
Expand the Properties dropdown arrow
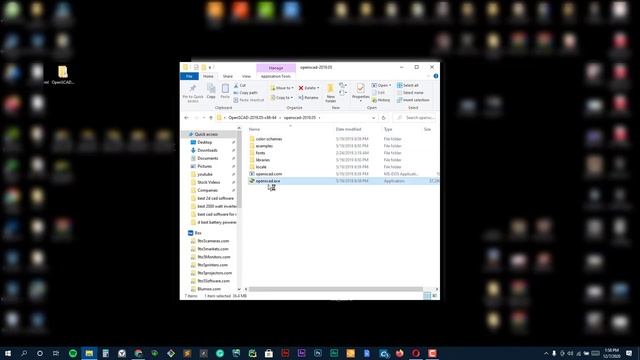[360, 101]
